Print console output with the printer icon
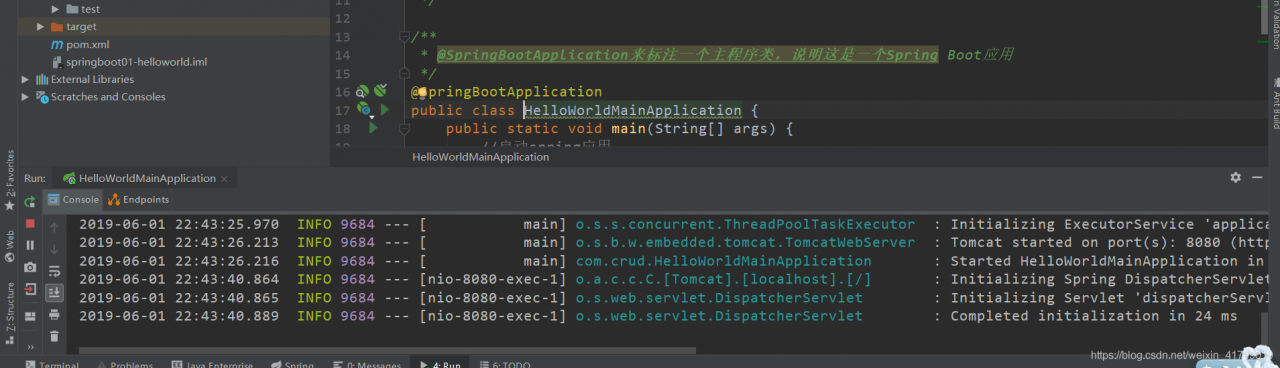Viewport: 1280px width, 368px height. 54,315
